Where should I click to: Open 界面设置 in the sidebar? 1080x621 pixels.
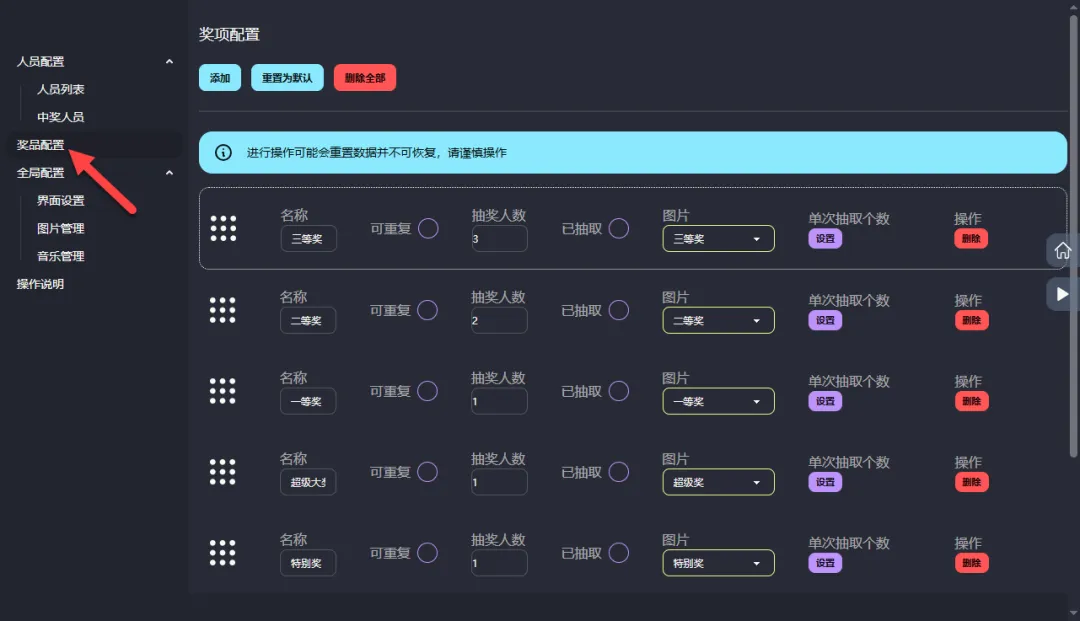click(61, 201)
